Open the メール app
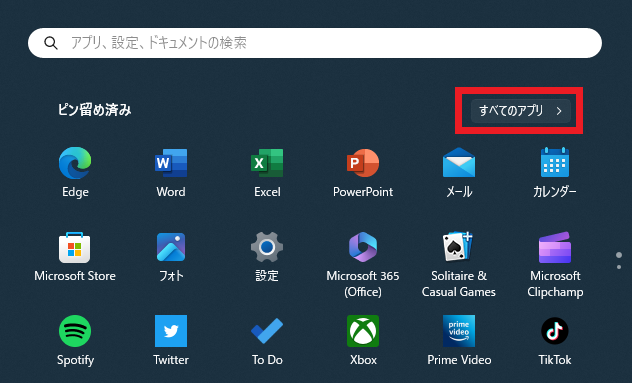This screenshot has height=383, width=632. pyautogui.click(x=459, y=162)
